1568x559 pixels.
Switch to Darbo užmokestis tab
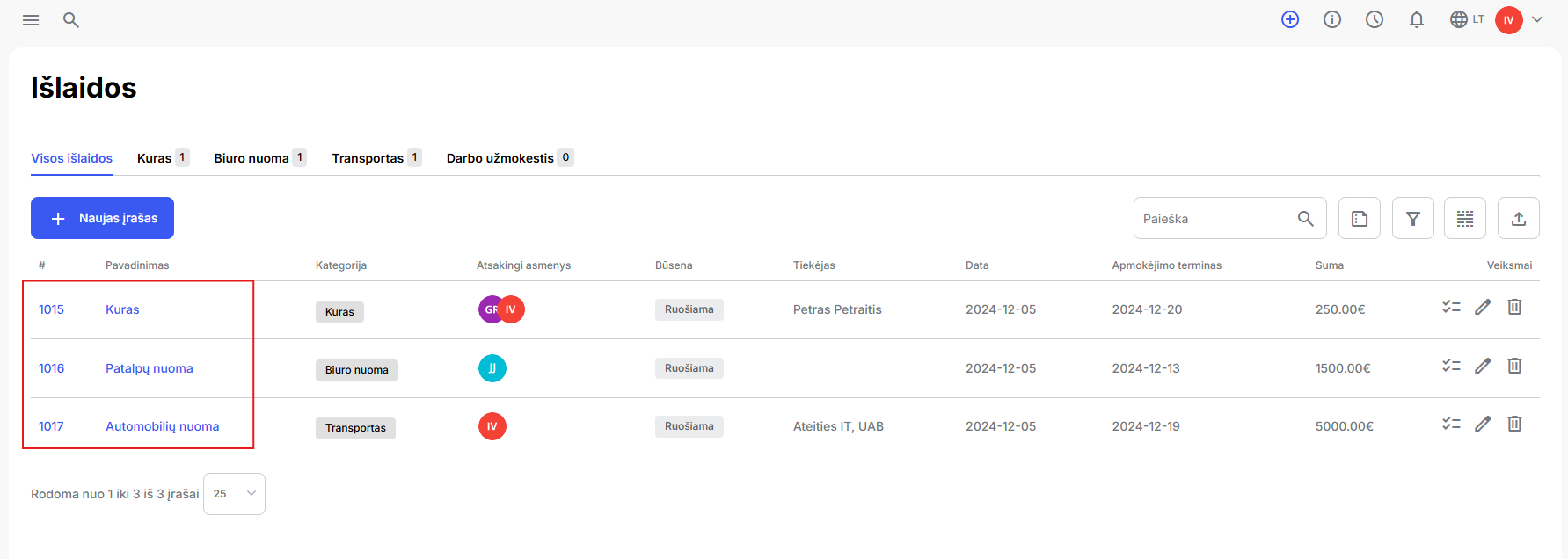[510, 158]
